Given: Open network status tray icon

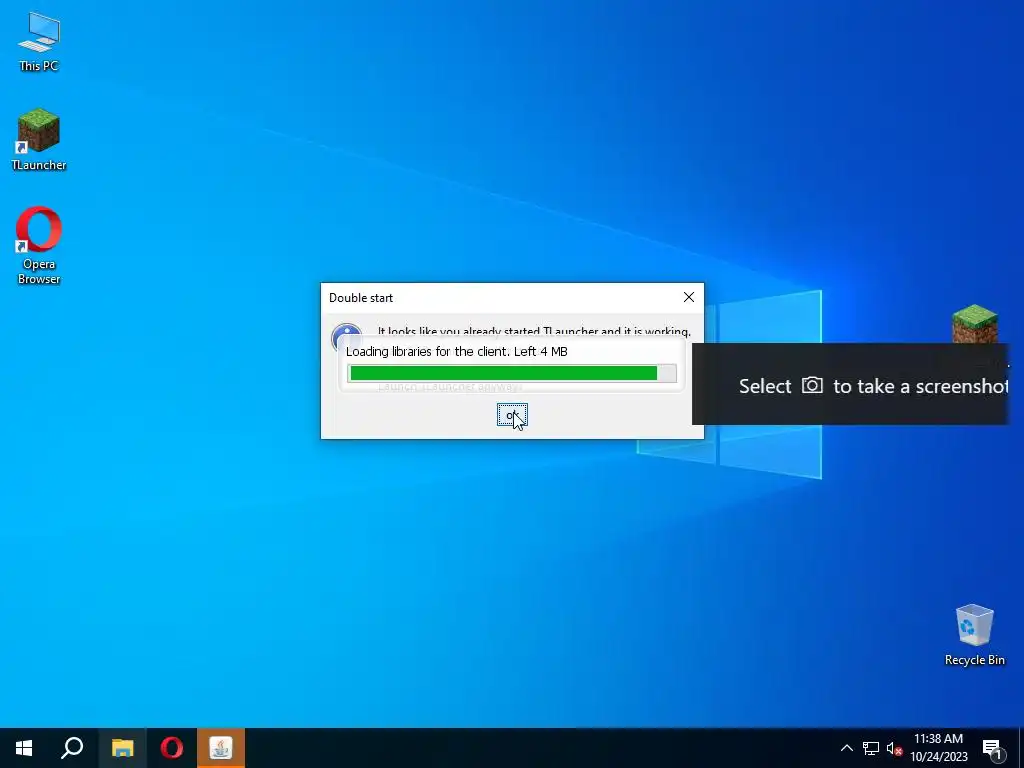Looking at the screenshot, I should click(x=871, y=748).
